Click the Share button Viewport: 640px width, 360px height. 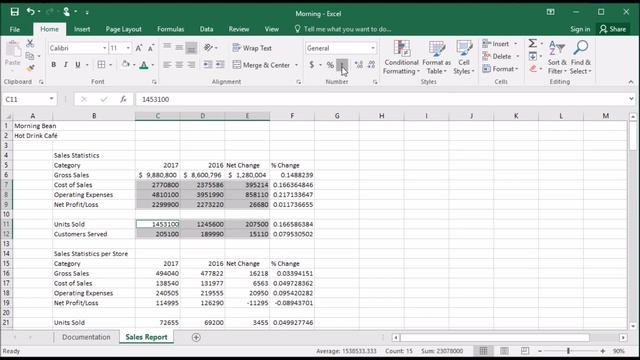[x=612, y=29]
